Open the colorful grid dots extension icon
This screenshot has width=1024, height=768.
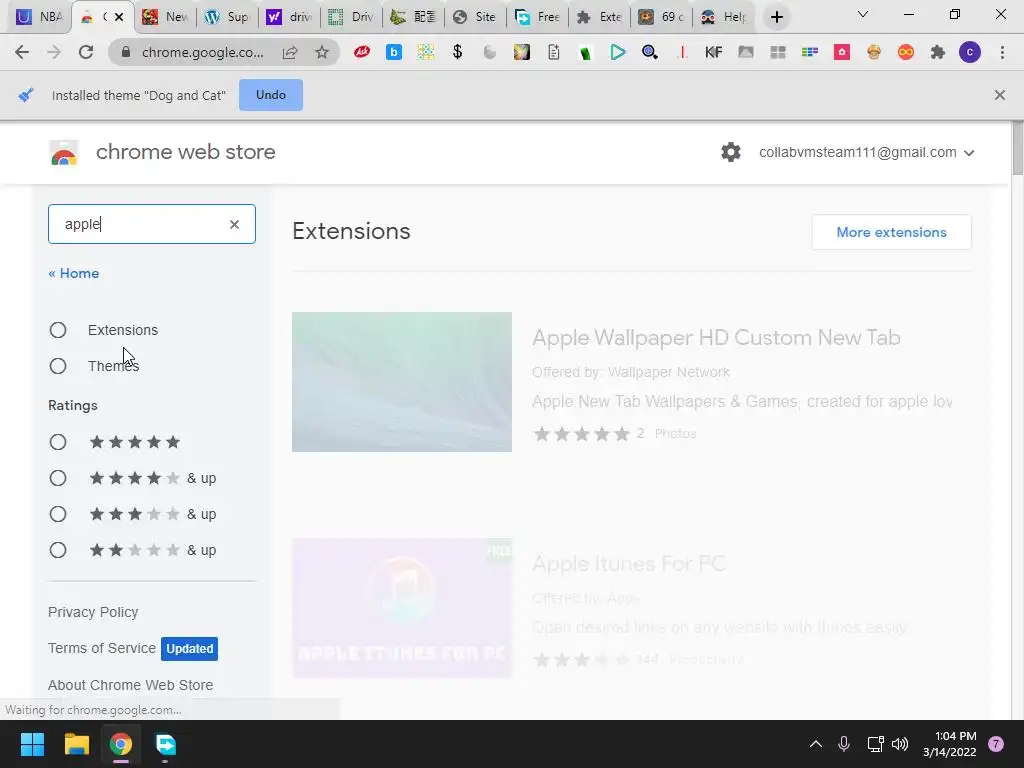(426, 52)
